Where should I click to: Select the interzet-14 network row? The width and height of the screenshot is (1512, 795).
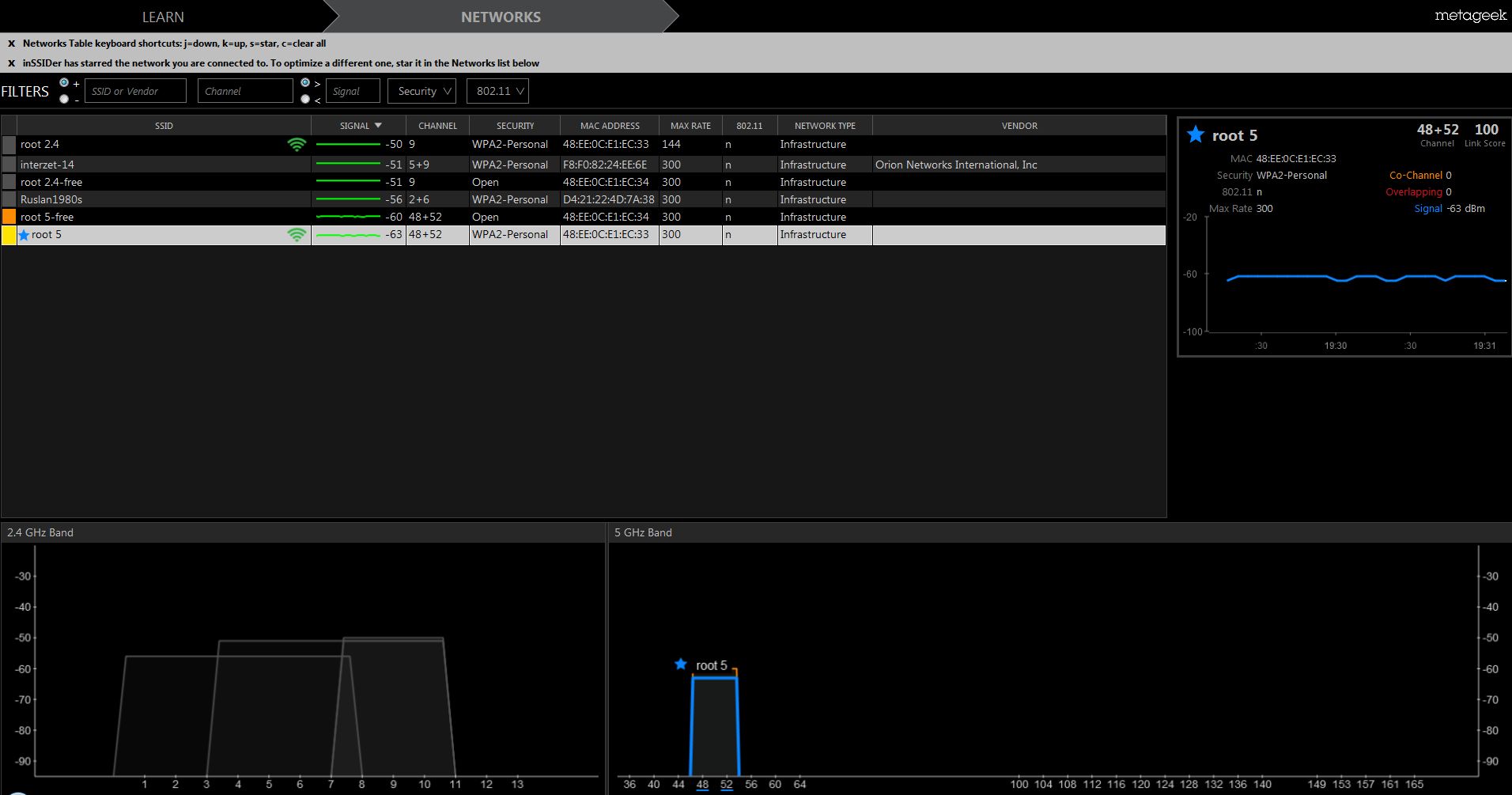click(x=158, y=165)
